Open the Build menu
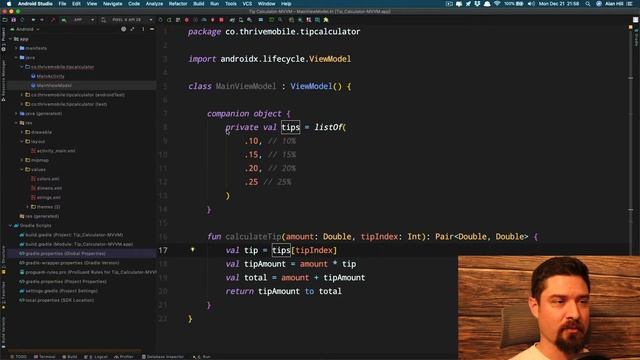640x360 pixels. pyautogui.click(x=199, y=4)
